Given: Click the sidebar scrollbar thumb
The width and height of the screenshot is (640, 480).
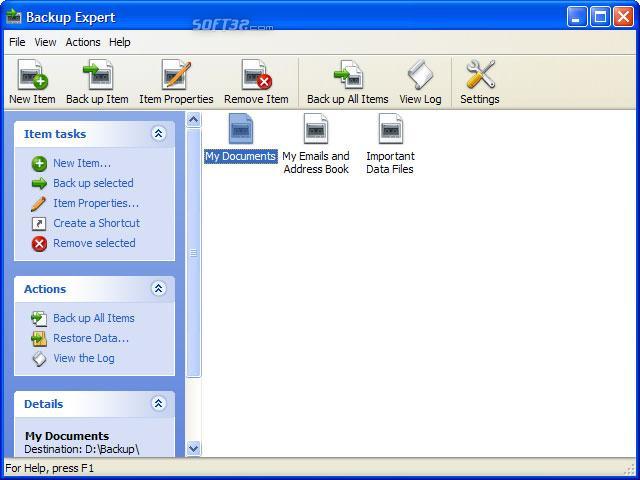Looking at the screenshot, I should (x=193, y=253).
